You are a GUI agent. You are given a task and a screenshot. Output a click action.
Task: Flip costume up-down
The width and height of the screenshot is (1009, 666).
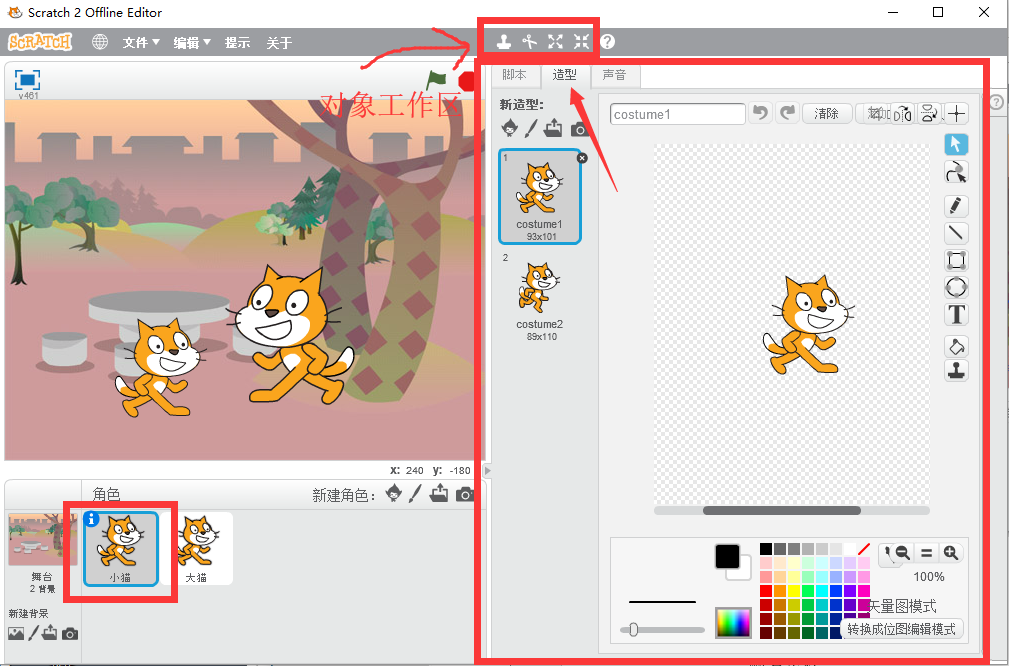tap(929, 114)
